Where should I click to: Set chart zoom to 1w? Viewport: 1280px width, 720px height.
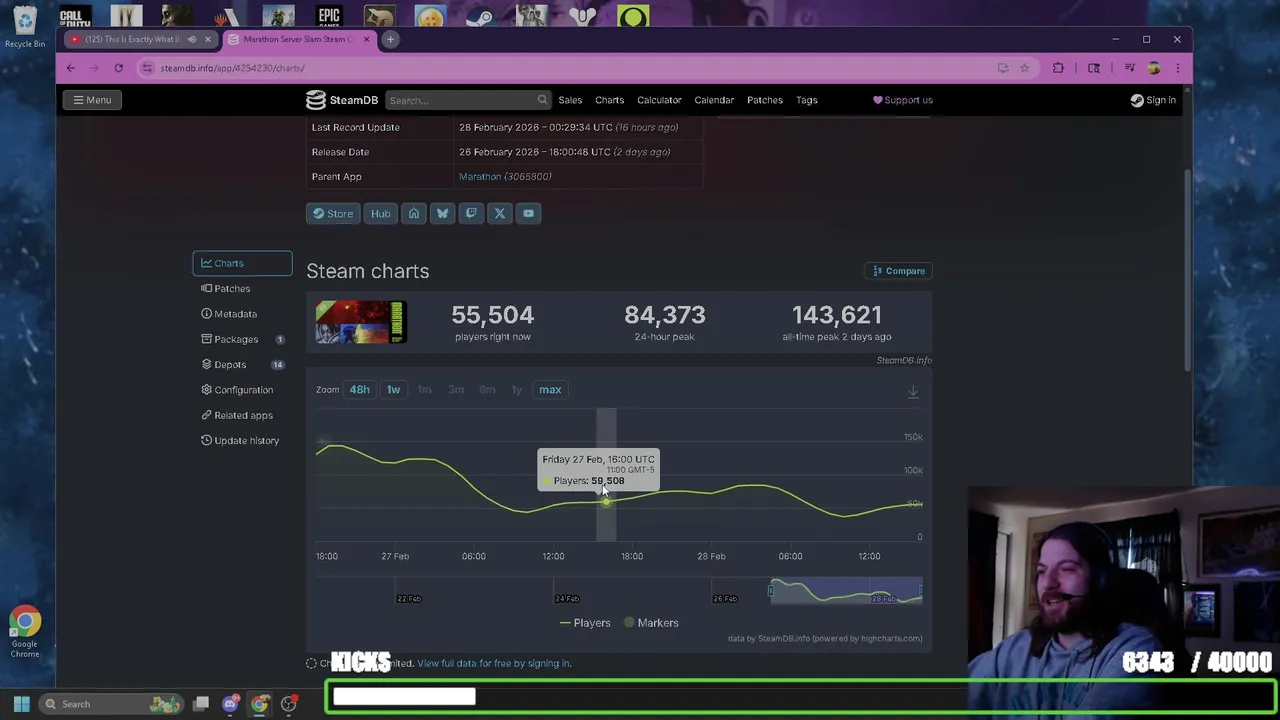click(x=393, y=390)
